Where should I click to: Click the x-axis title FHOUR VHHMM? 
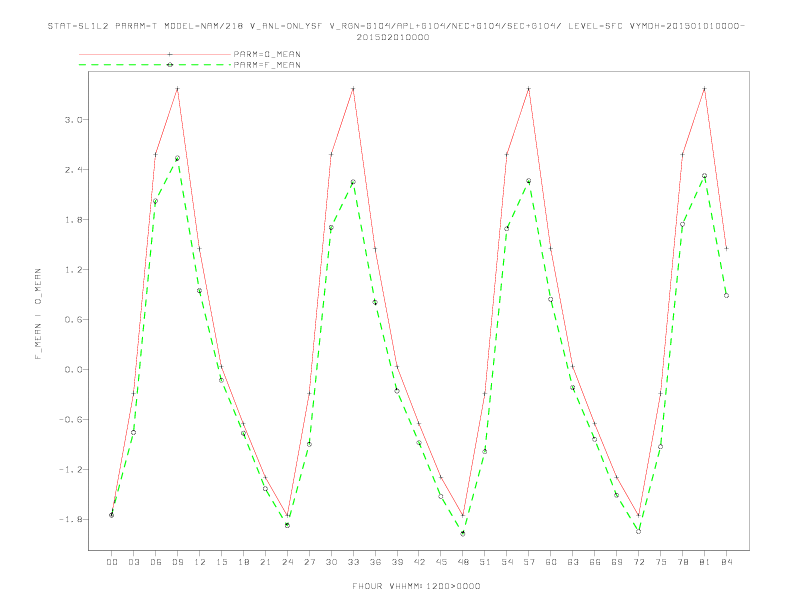tap(416, 586)
